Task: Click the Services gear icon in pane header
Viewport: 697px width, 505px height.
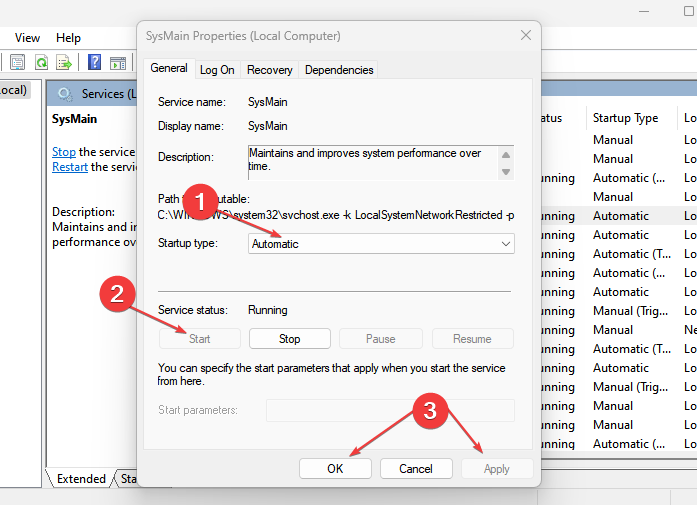Action: (x=65, y=94)
